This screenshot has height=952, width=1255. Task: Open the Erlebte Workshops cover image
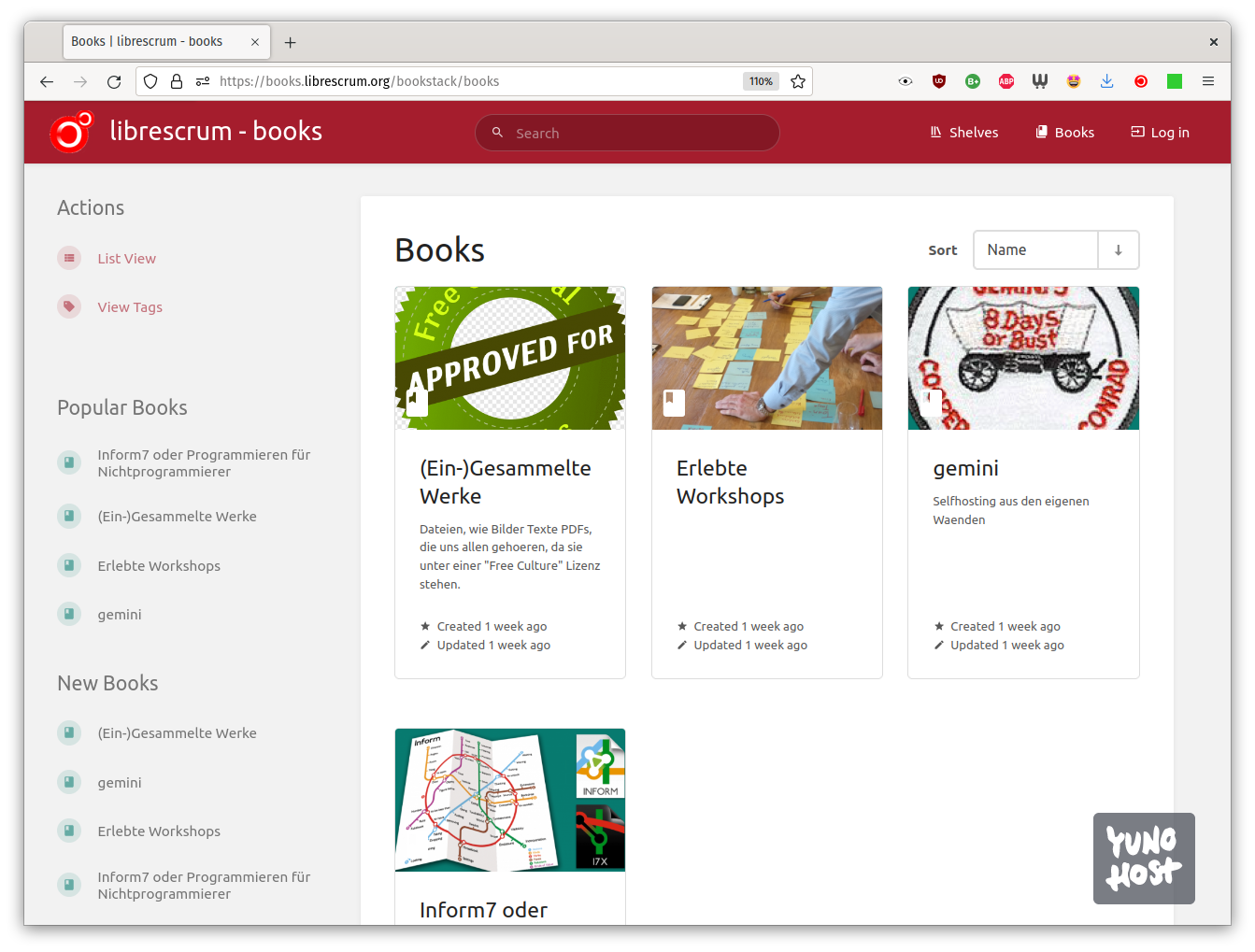click(x=767, y=358)
